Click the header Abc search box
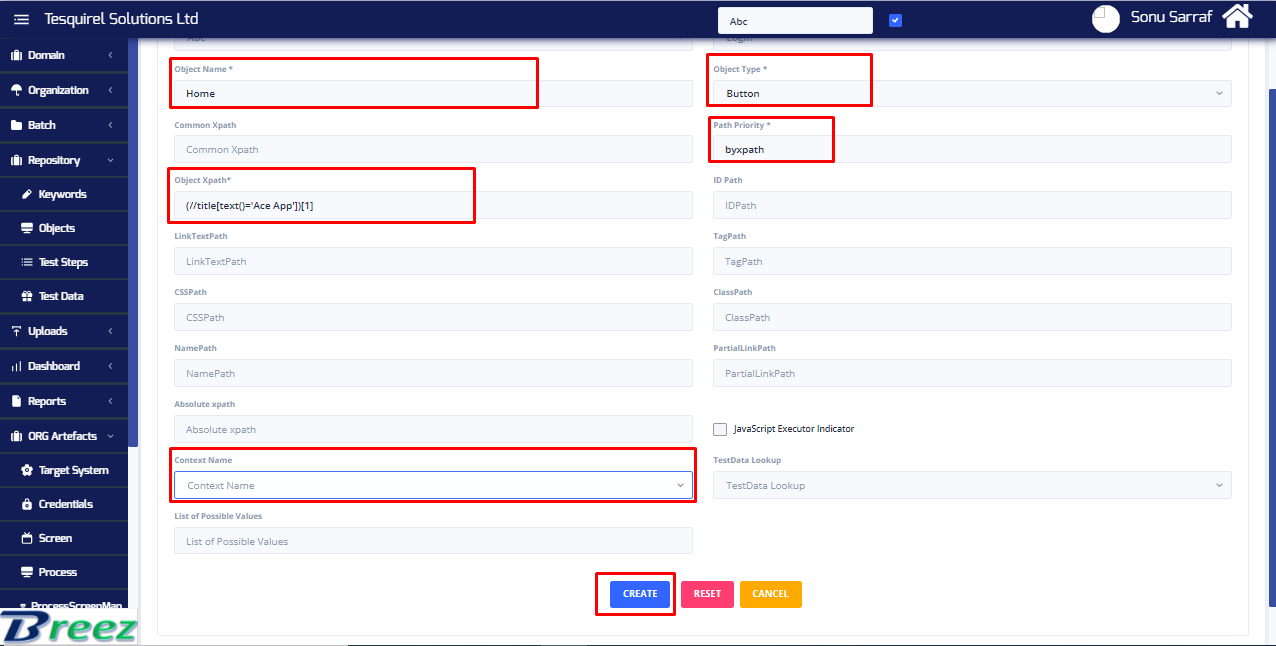Image resolution: width=1276 pixels, height=646 pixels. click(x=795, y=20)
